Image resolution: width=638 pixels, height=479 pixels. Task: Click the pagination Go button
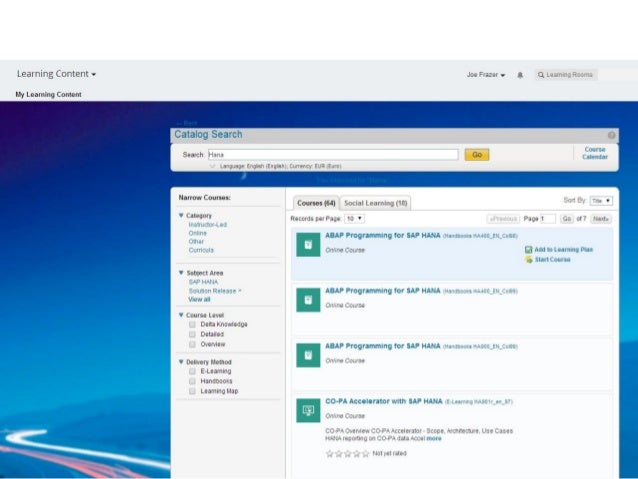coord(566,219)
